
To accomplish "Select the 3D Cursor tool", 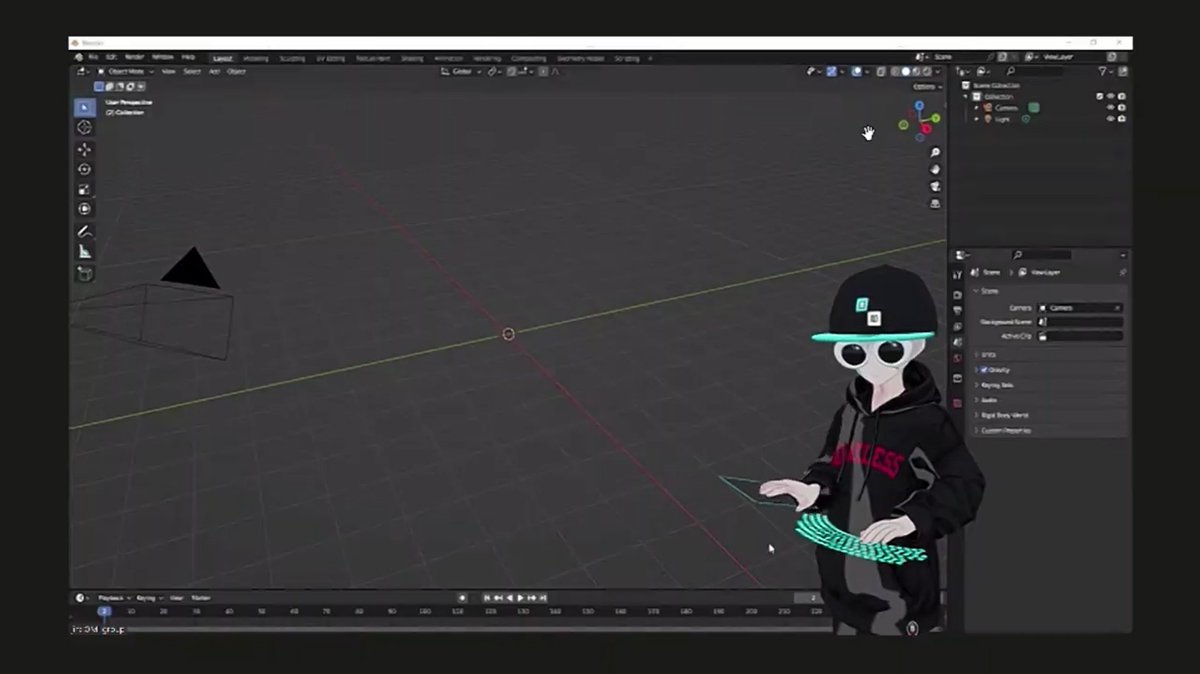I will [85, 128].
